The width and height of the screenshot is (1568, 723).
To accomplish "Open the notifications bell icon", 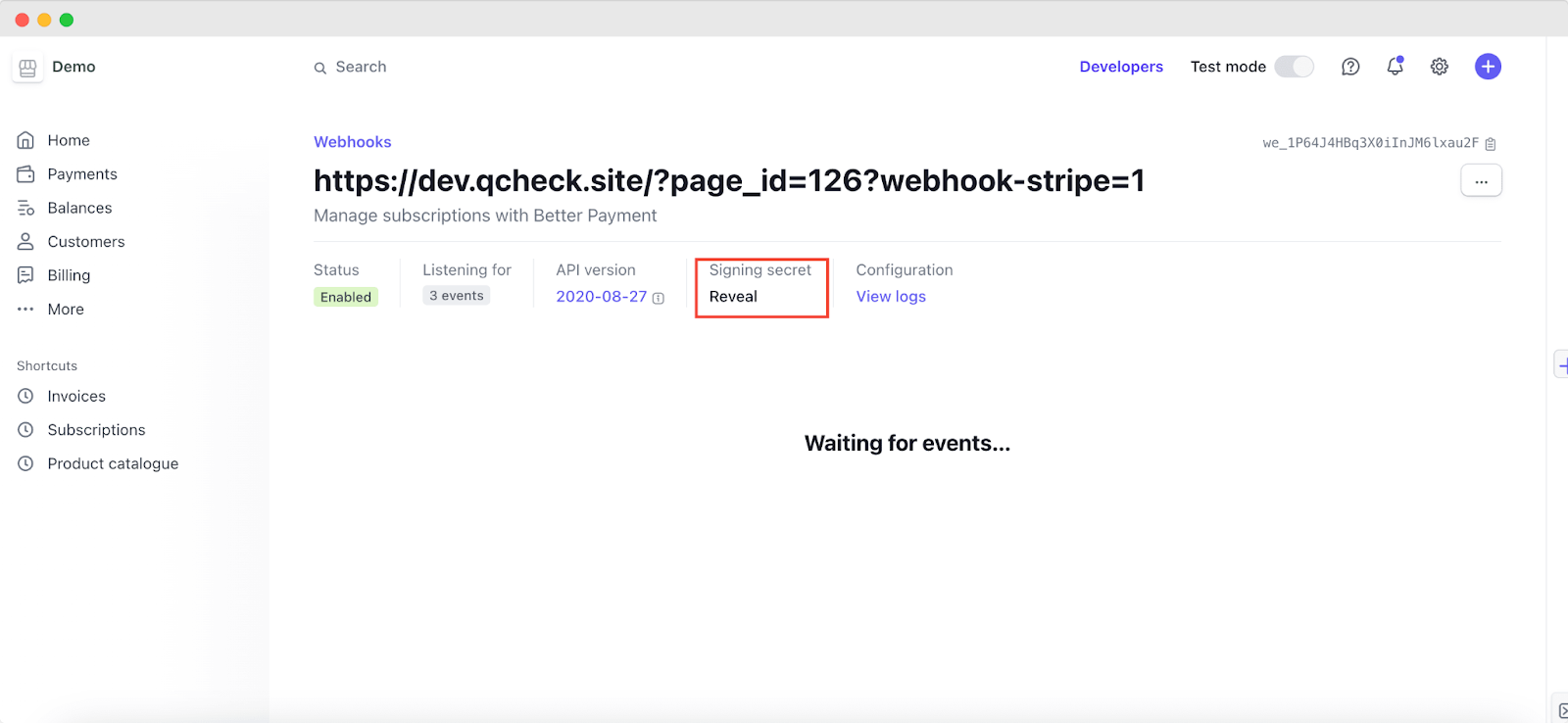I will tap(1396, 67).
